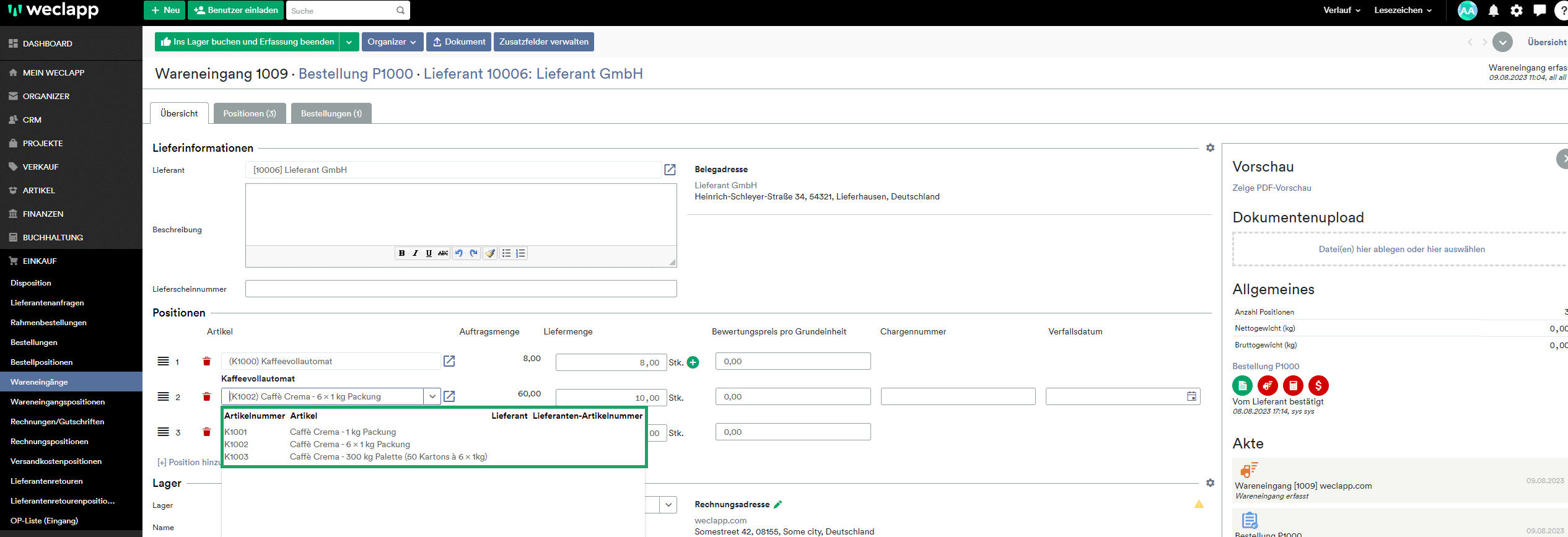Delete position 3 with trash icon

(x=207, y=432)
